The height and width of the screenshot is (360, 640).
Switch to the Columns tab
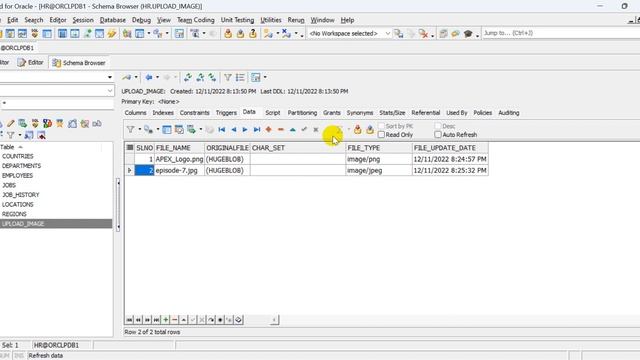click(x=135, y=113)
